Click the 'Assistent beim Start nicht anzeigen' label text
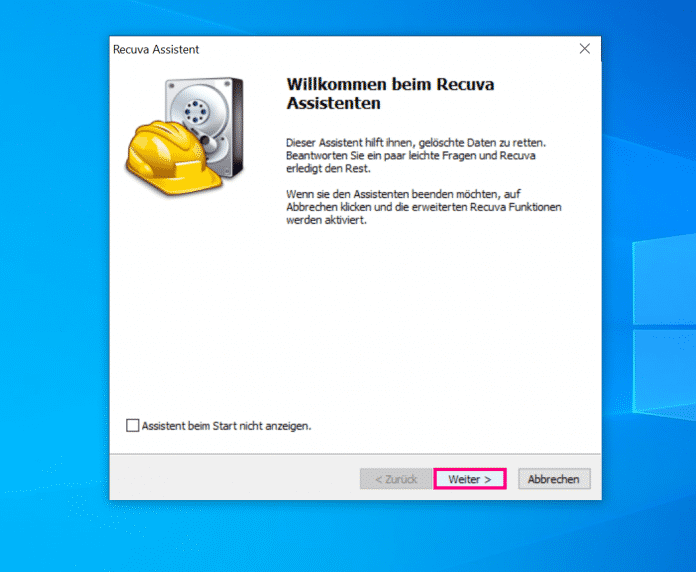The image size is (696, 572). click(x=226, y=425)
